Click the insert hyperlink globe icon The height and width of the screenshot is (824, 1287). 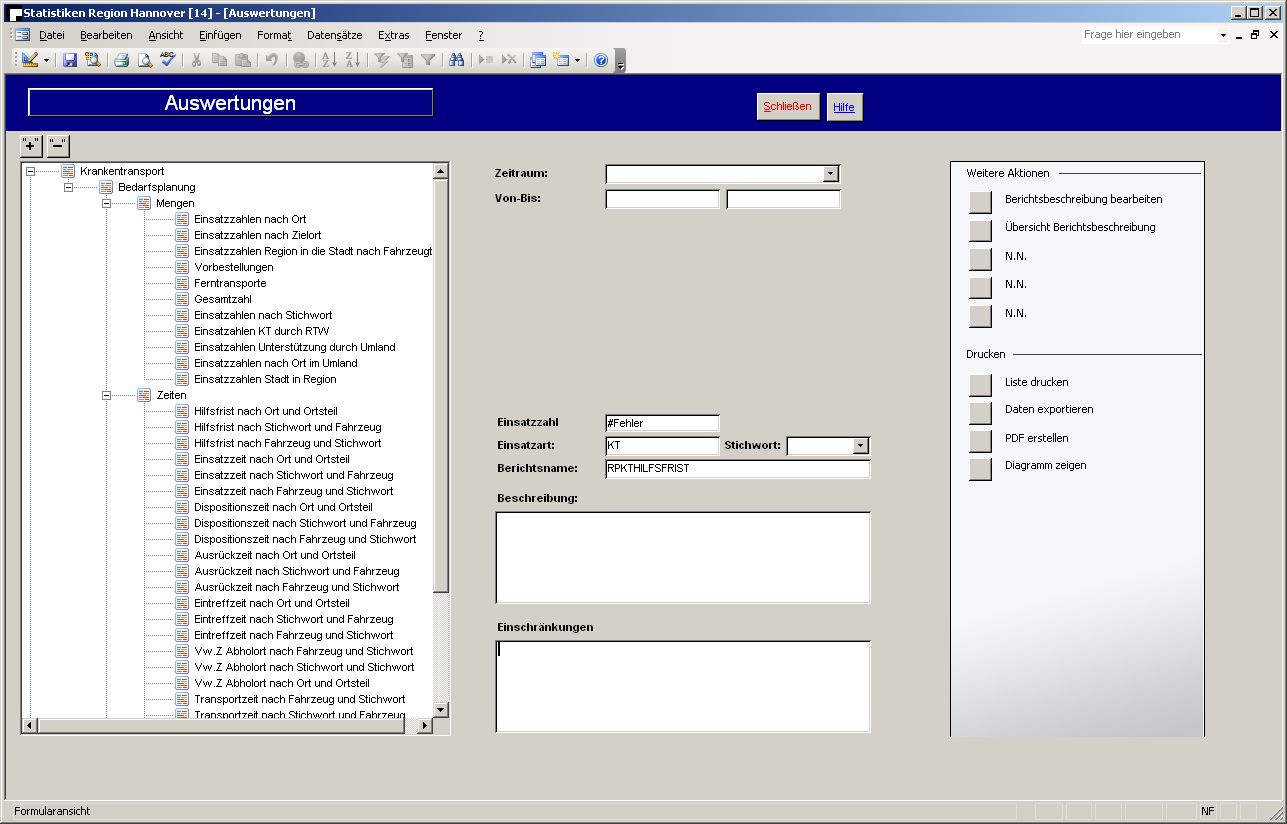point(300,60)
